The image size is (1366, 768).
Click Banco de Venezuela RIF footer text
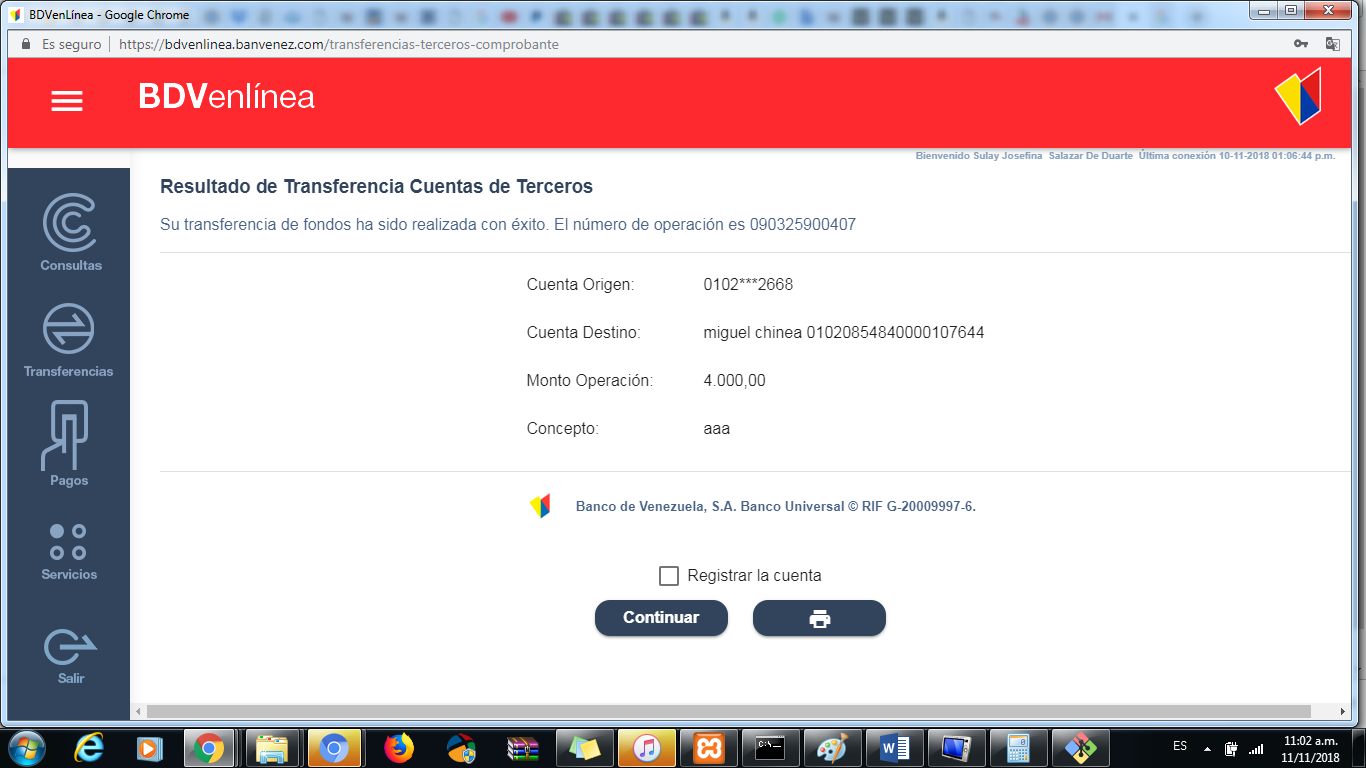point(776,506)
